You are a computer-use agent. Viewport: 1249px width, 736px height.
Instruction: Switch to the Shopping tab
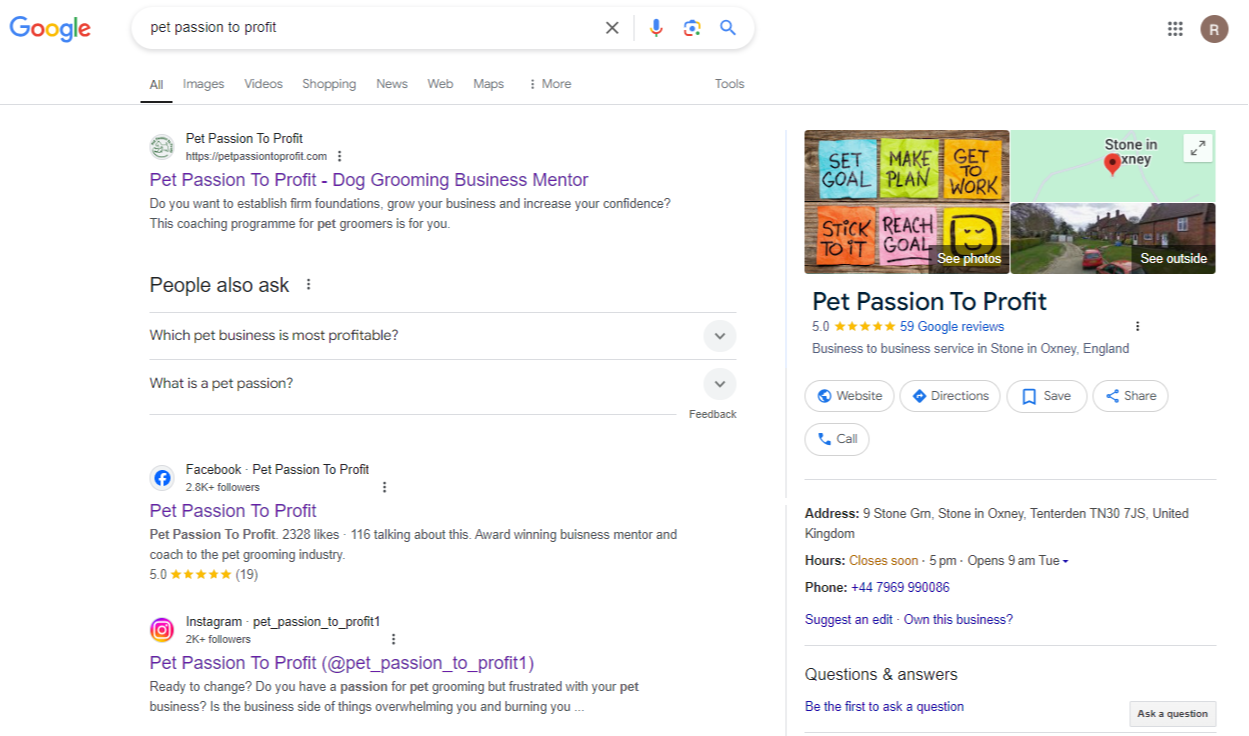(x=329, y=84)
